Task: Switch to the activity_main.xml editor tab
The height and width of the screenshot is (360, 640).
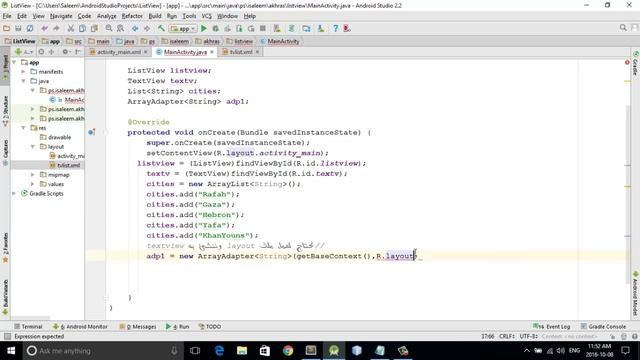Action: (119, 52)
